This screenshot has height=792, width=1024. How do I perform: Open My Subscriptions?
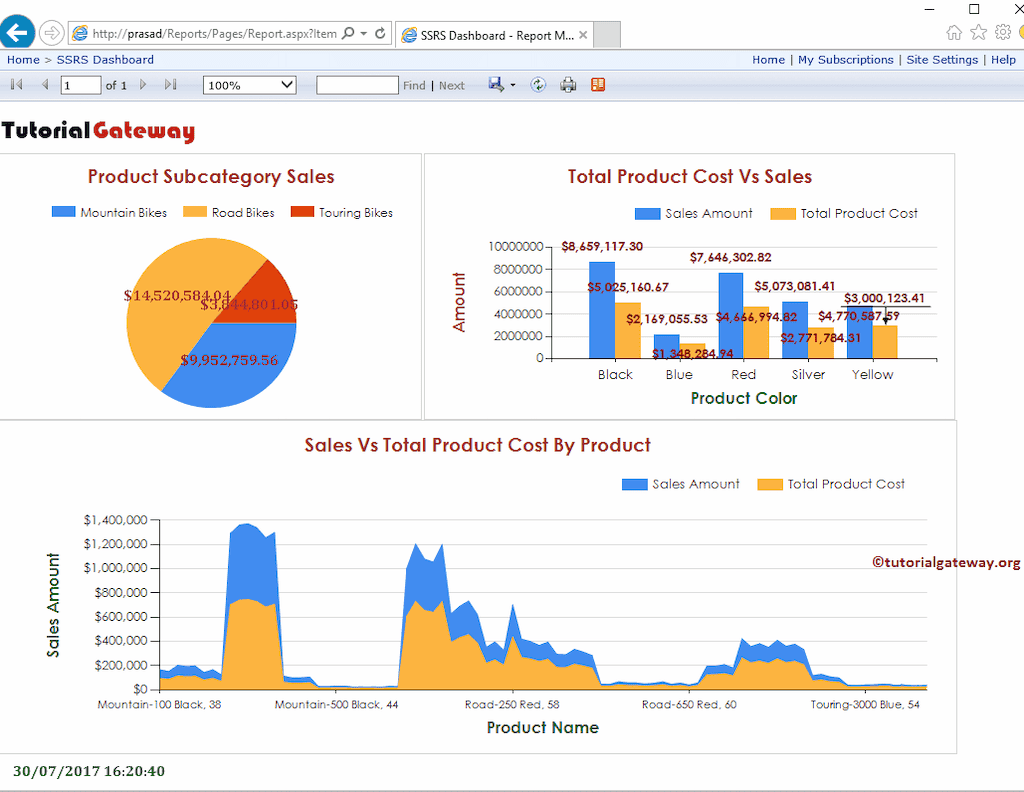(x=845, y=60)
